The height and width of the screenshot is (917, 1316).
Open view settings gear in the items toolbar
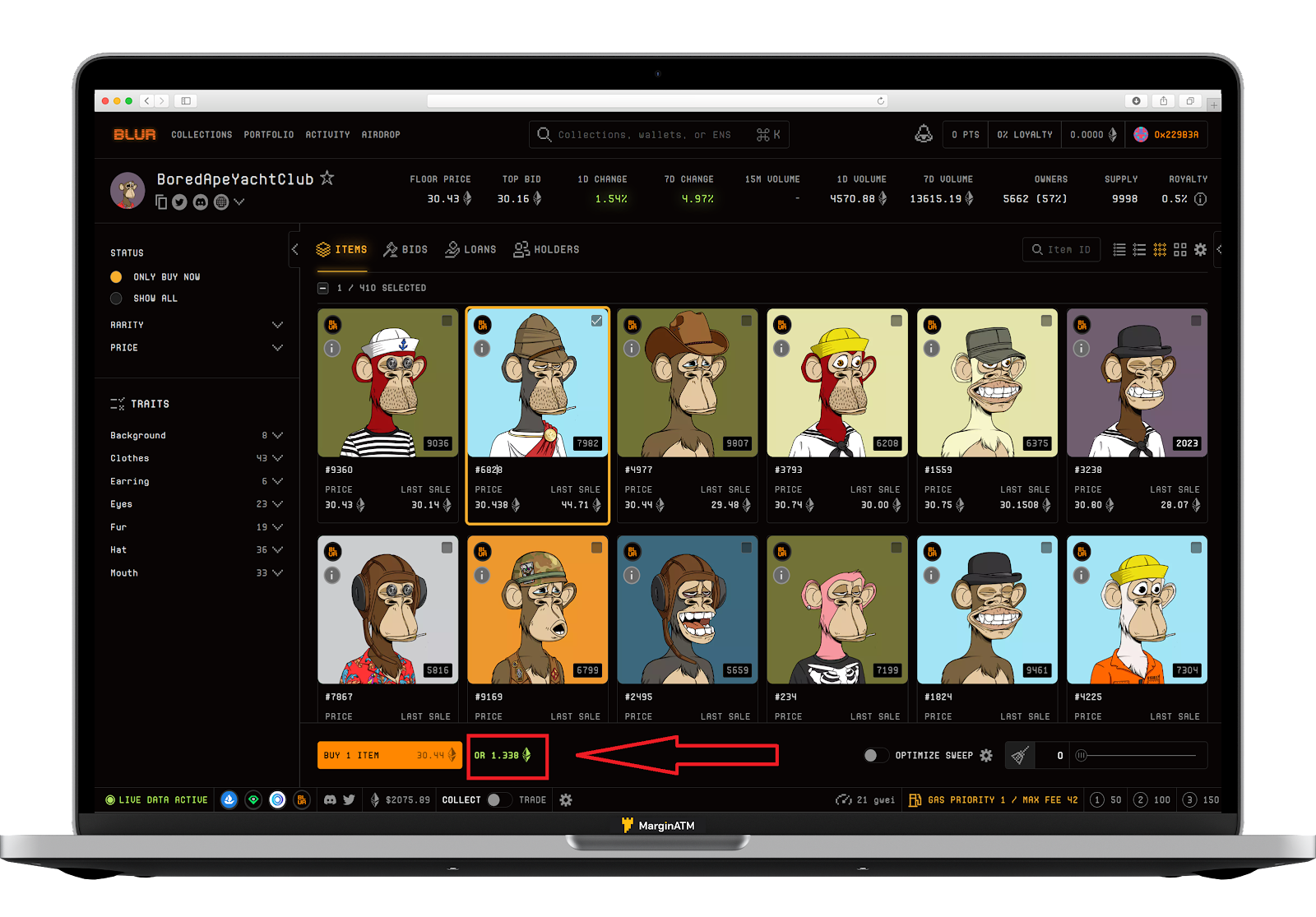point(1201,249)
